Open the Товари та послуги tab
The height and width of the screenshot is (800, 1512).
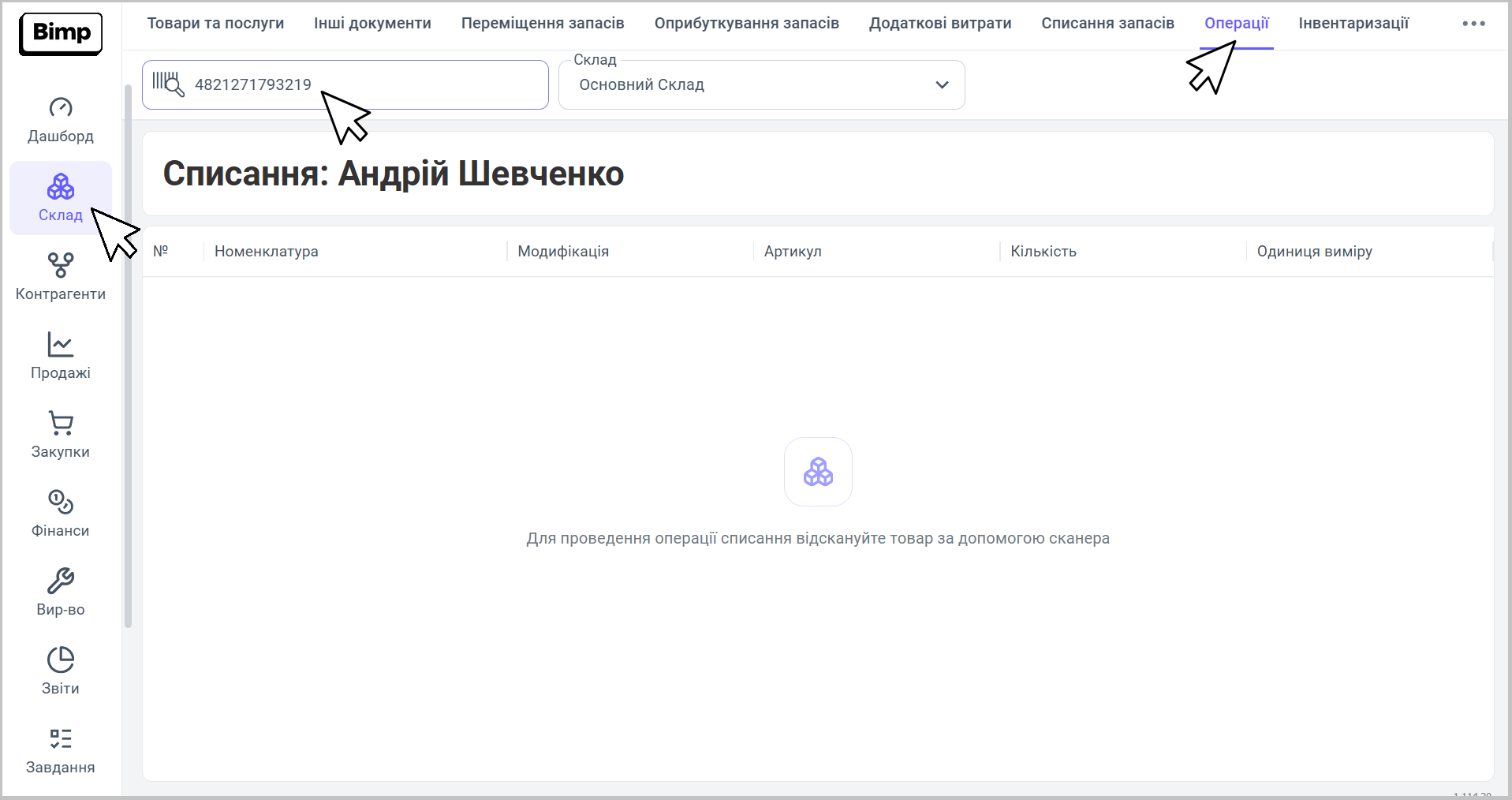click(x=215, y=24)
